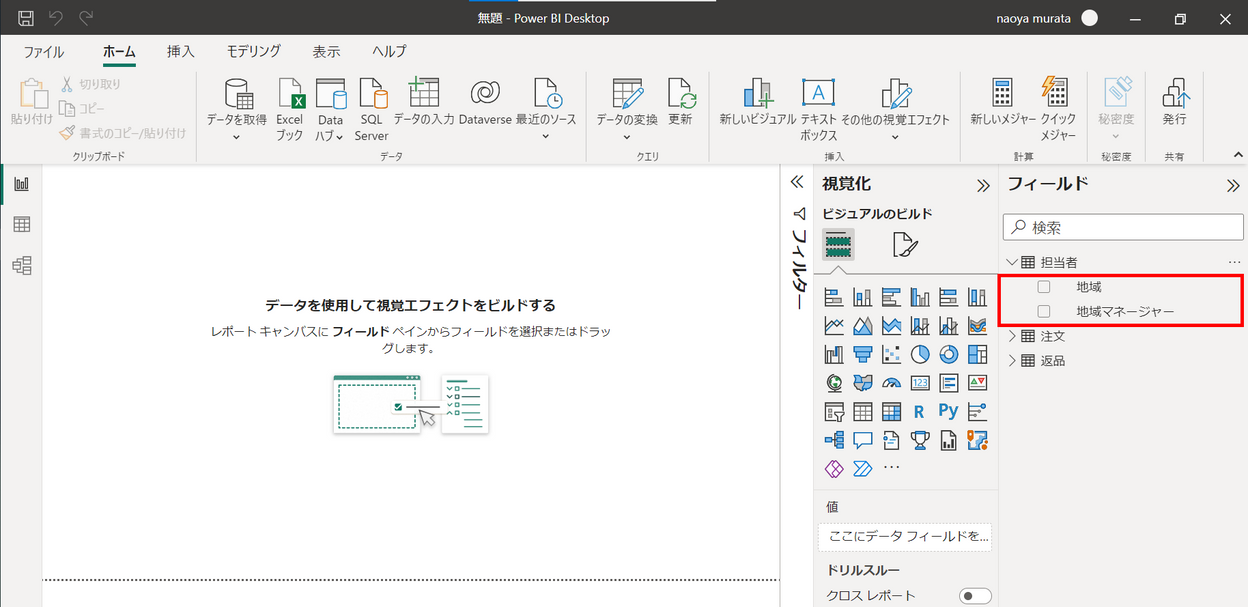Screen dimensions: 1248x607
Task: Switch to the 表示 tab
Action: (326, 52)
